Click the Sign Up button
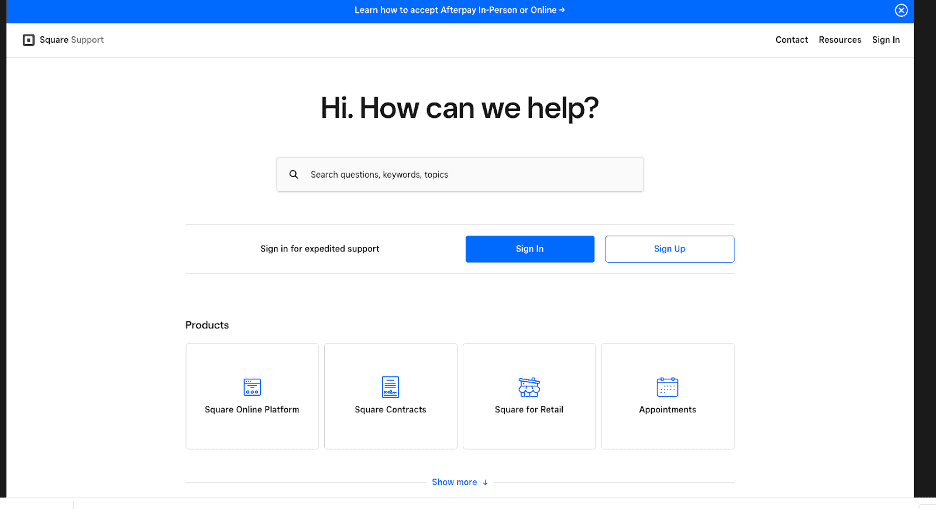The width and height of the screenshot is (936, 510). (670, 249)
